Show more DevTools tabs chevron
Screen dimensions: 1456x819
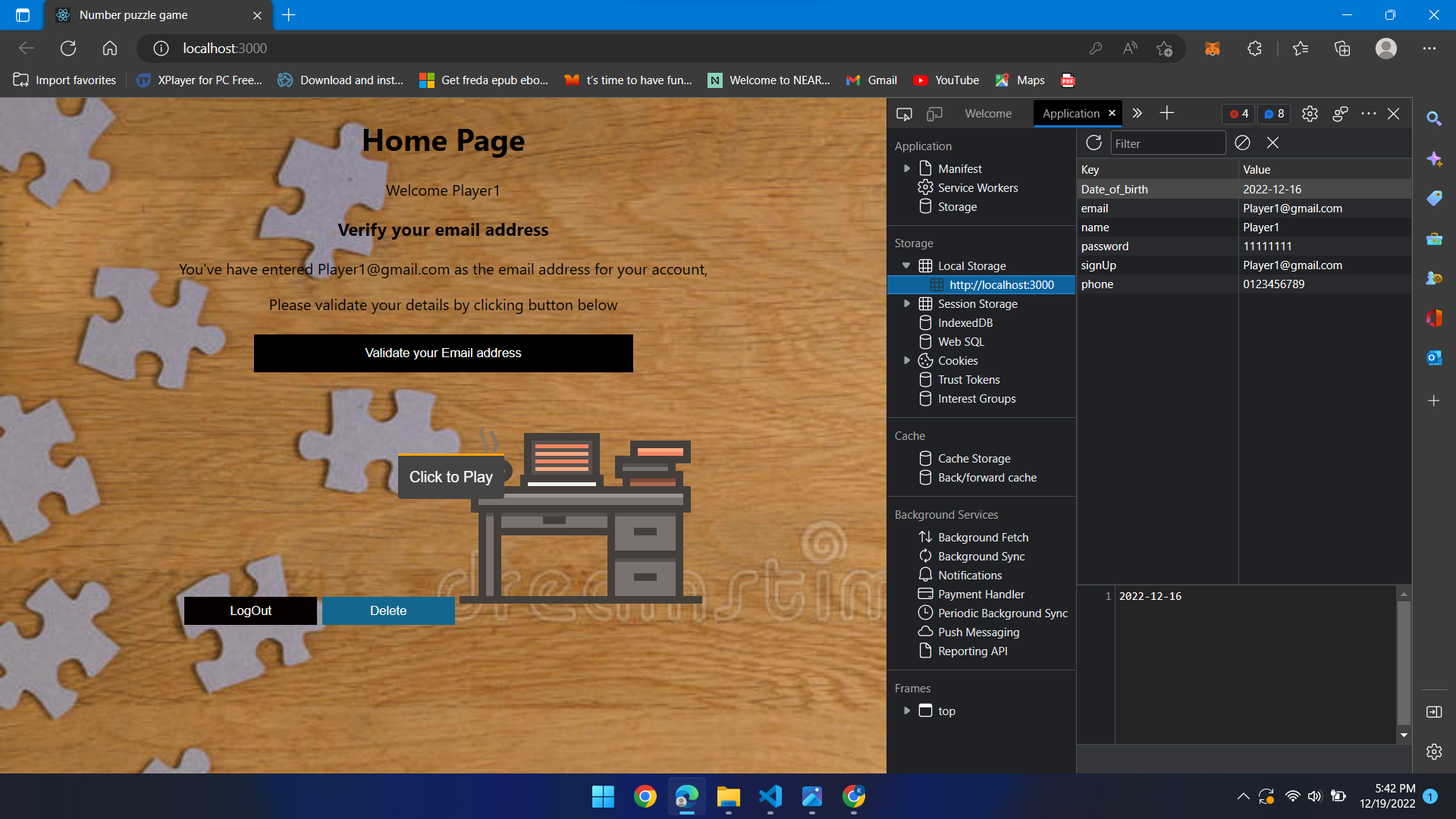tap(1137, 114)
